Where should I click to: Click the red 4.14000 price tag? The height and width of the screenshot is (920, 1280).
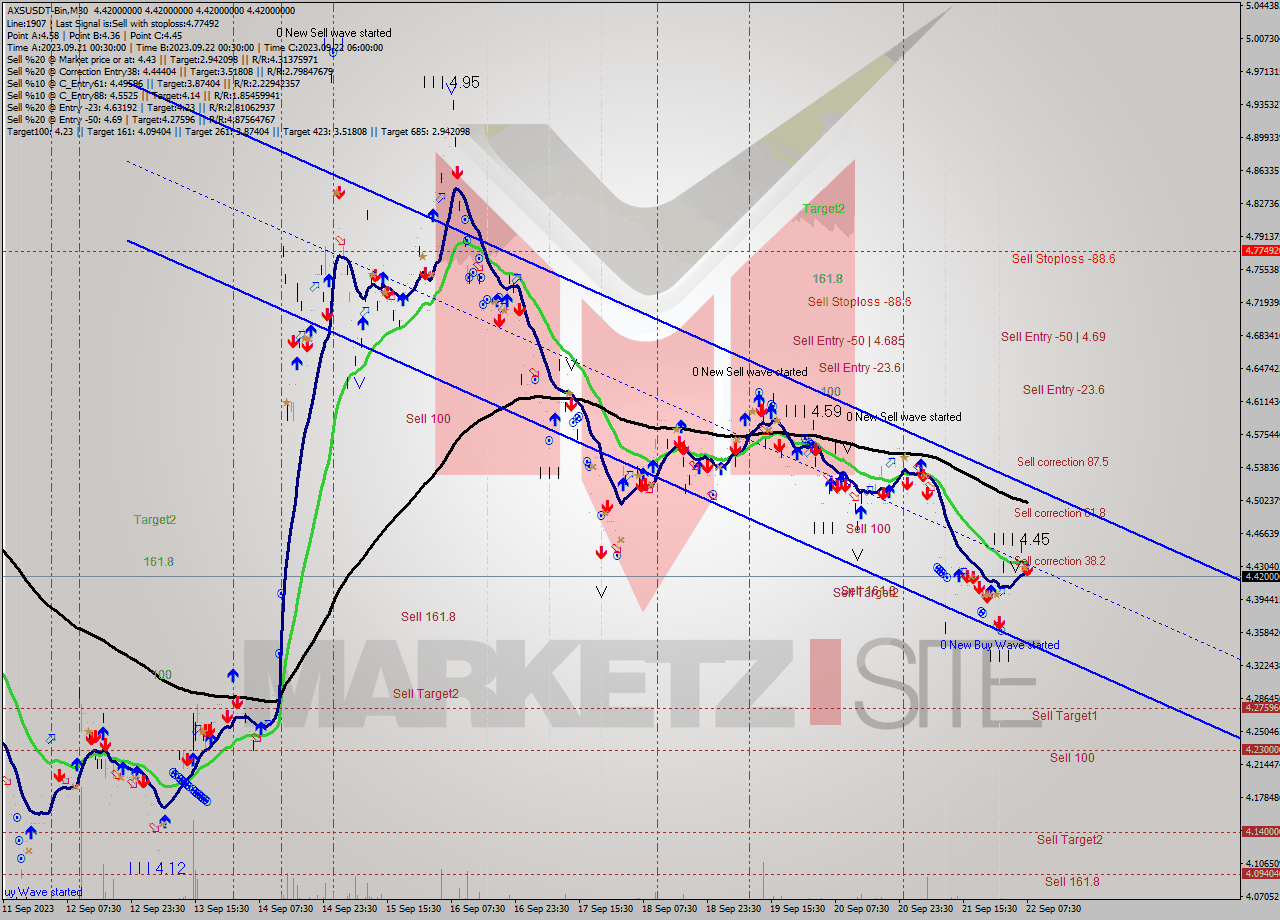click(1260, 831)
